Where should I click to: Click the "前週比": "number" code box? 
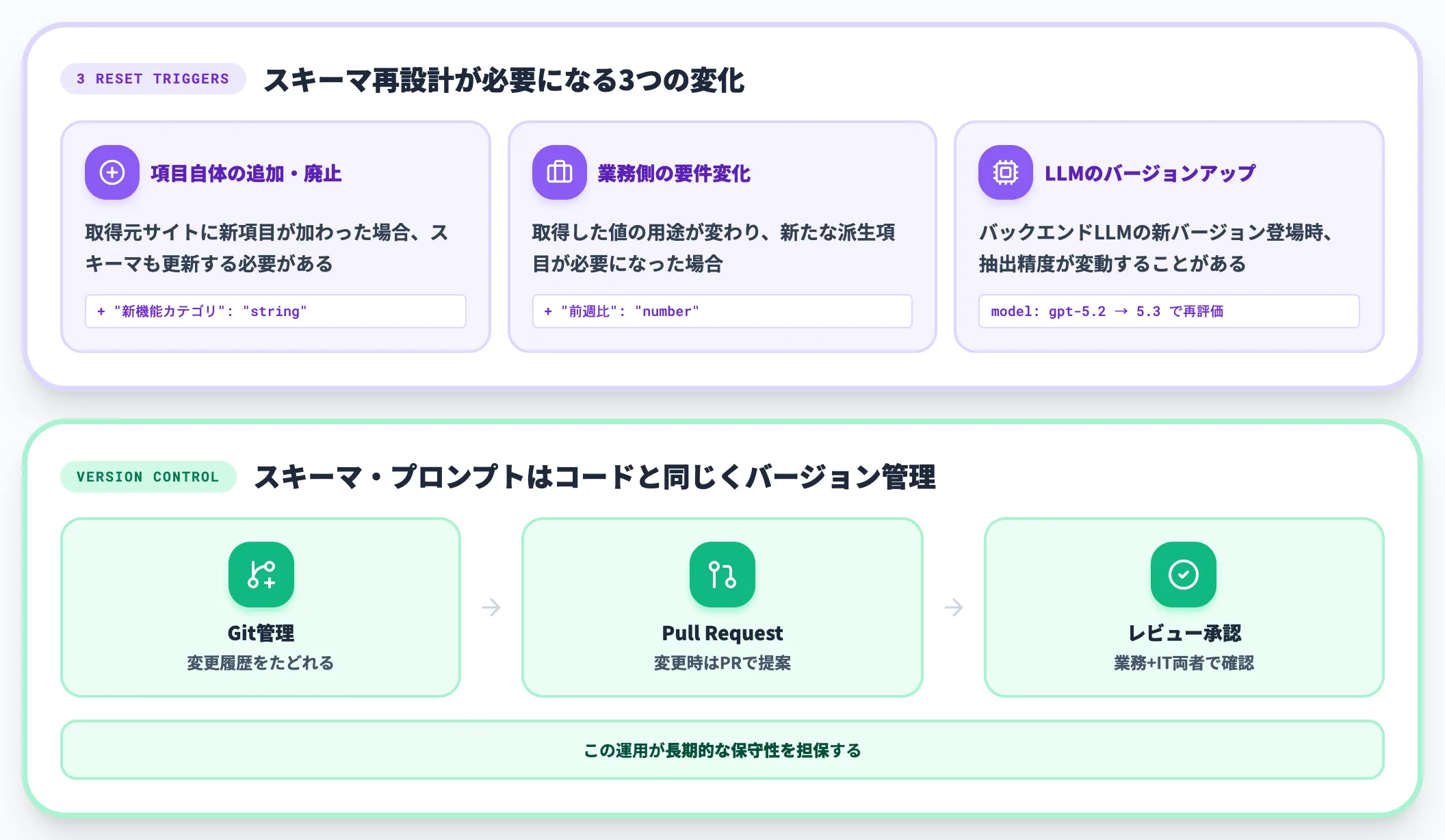point(722,311)
